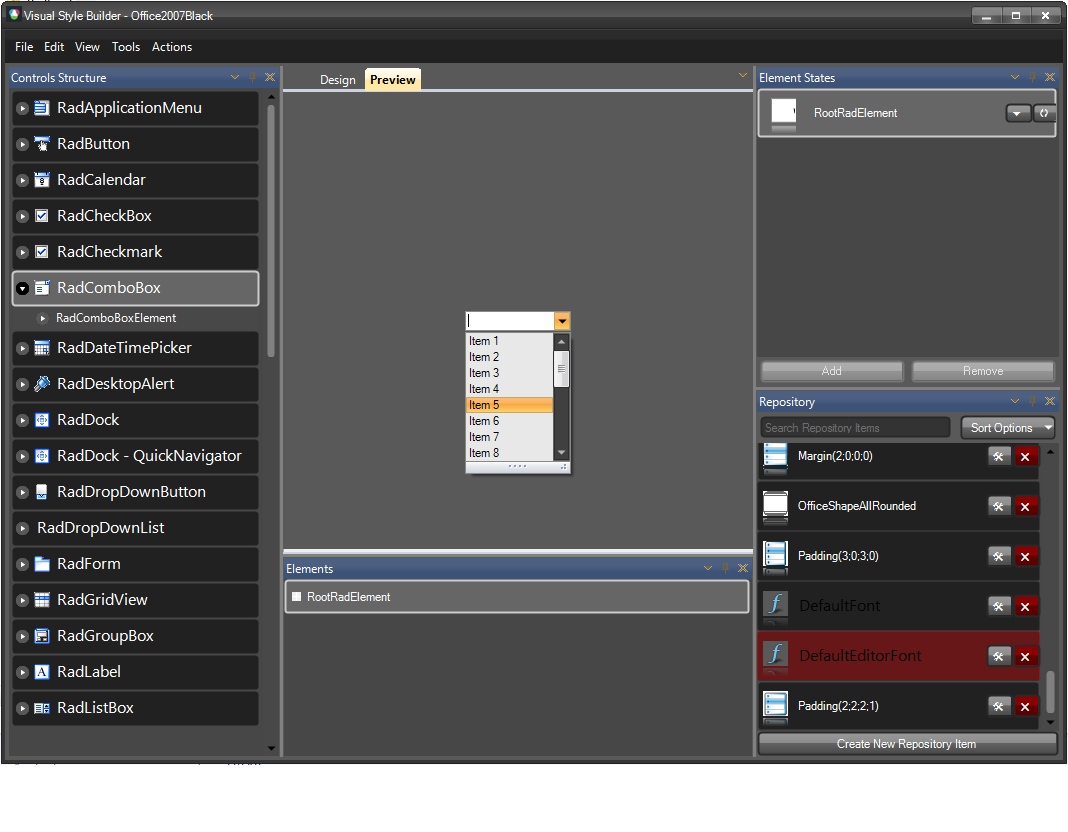1068x832 pixels.
Task: Open the Element States panel options arrow
Action: click(x=1015, y=78)
